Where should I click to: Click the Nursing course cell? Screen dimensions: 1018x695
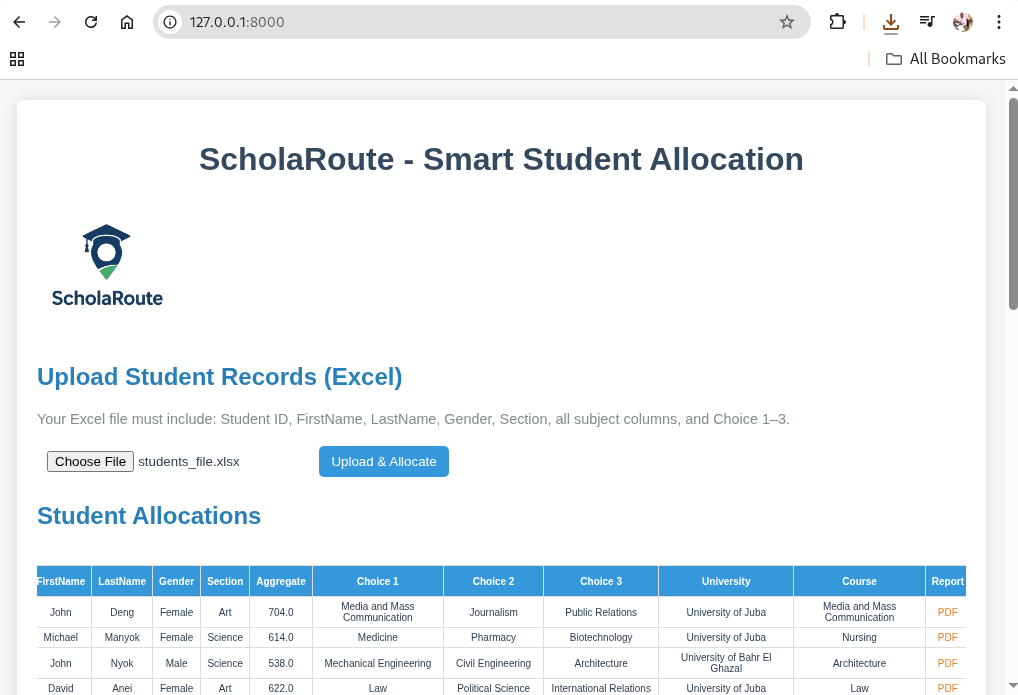coord(860,637)
